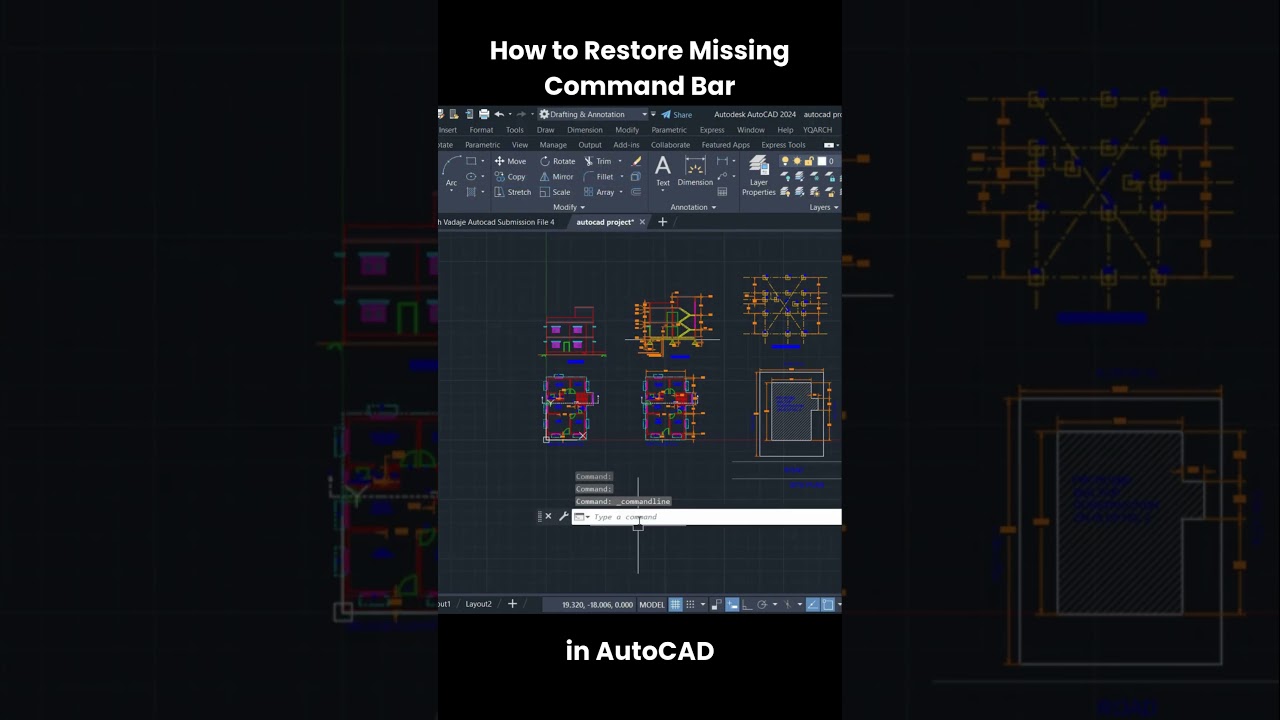The width and height of the screenshot is (1280, 720).
Task: Select the Array tool
Action: [x=599, y=192]
